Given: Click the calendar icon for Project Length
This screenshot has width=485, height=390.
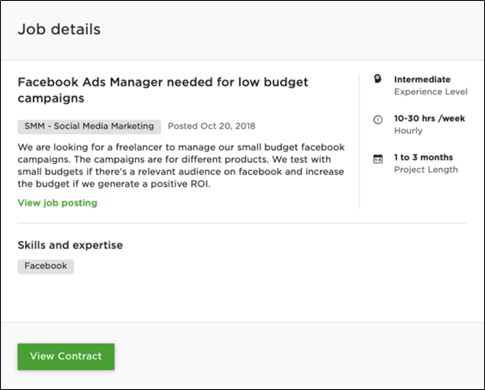Looking at the screenshot, I should [x=378, y=159].
